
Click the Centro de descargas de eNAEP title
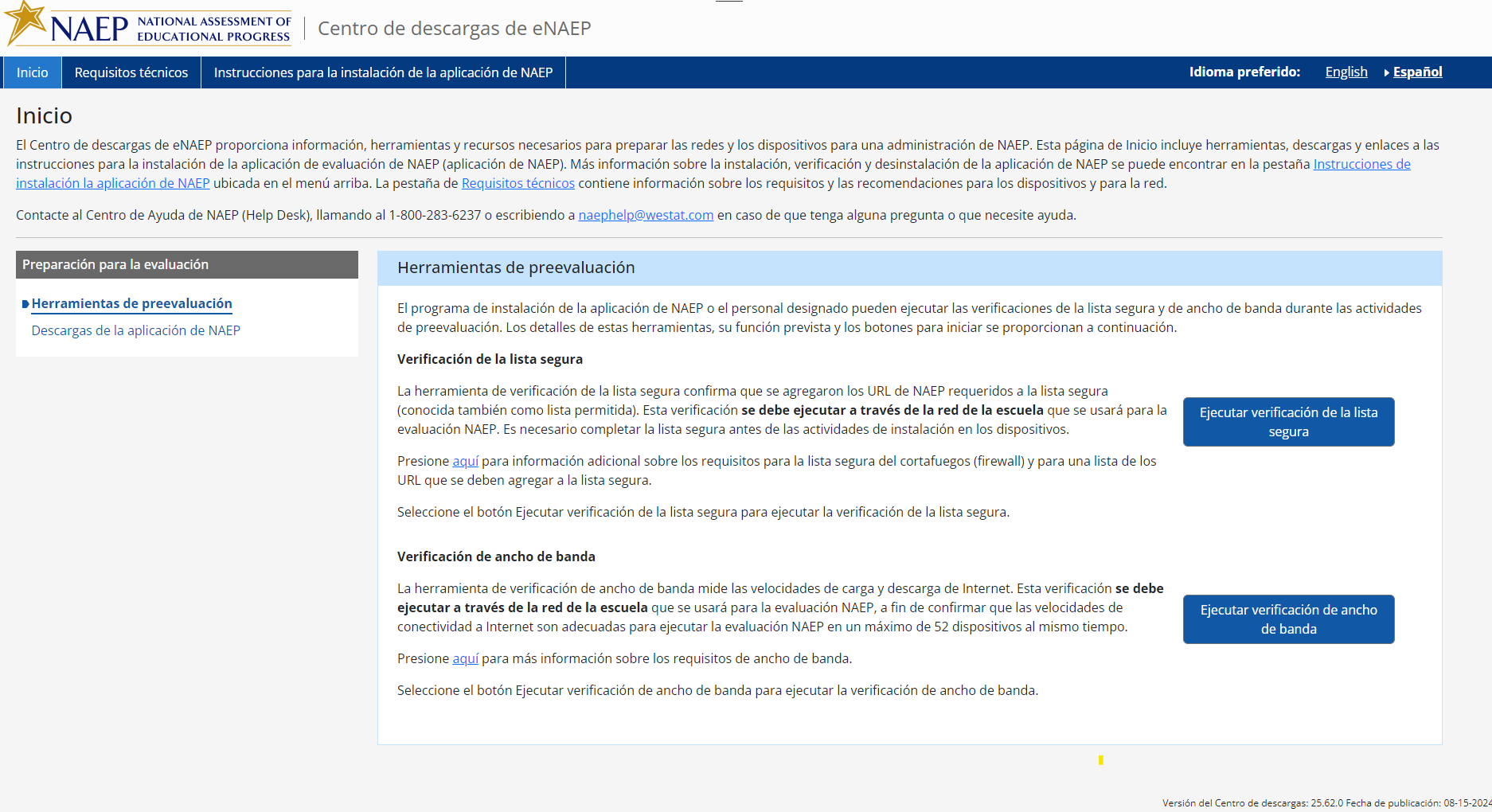coord(455,29)
